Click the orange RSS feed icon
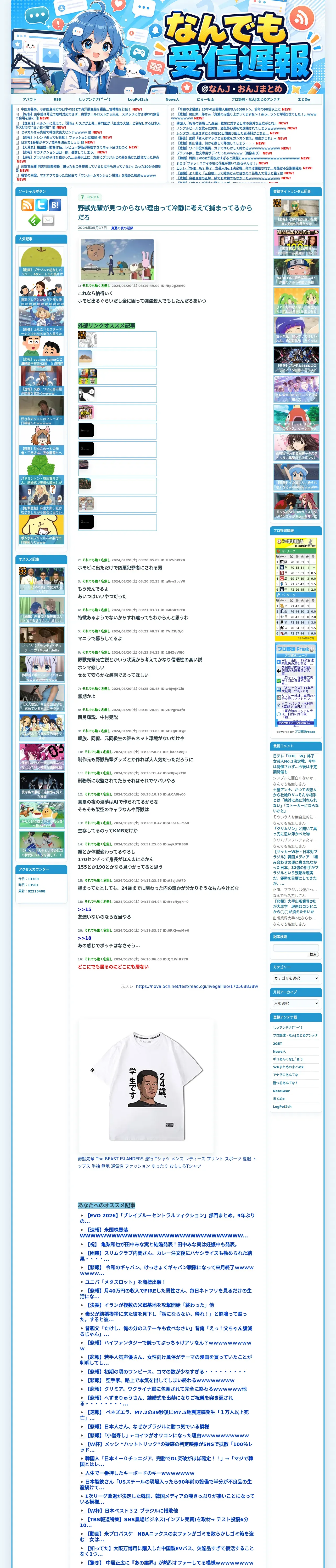The height and width of the screenshot is (1568, 336). [x=27, y=205]
